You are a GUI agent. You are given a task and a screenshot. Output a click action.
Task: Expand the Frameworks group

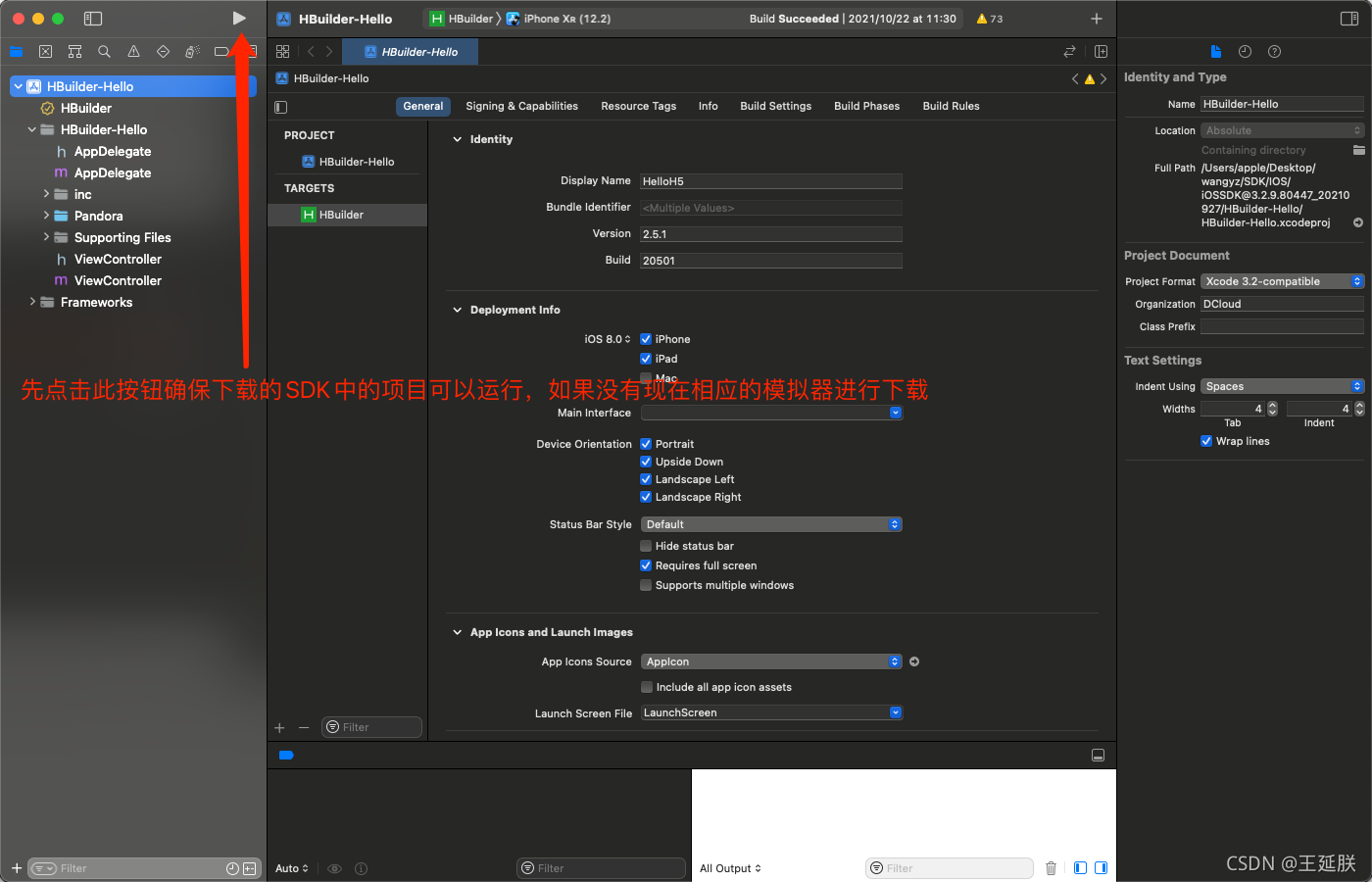coord(32,302)
